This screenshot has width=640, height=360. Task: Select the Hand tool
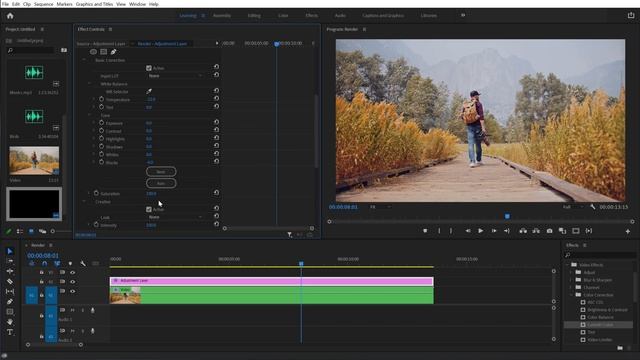(10, 322)
